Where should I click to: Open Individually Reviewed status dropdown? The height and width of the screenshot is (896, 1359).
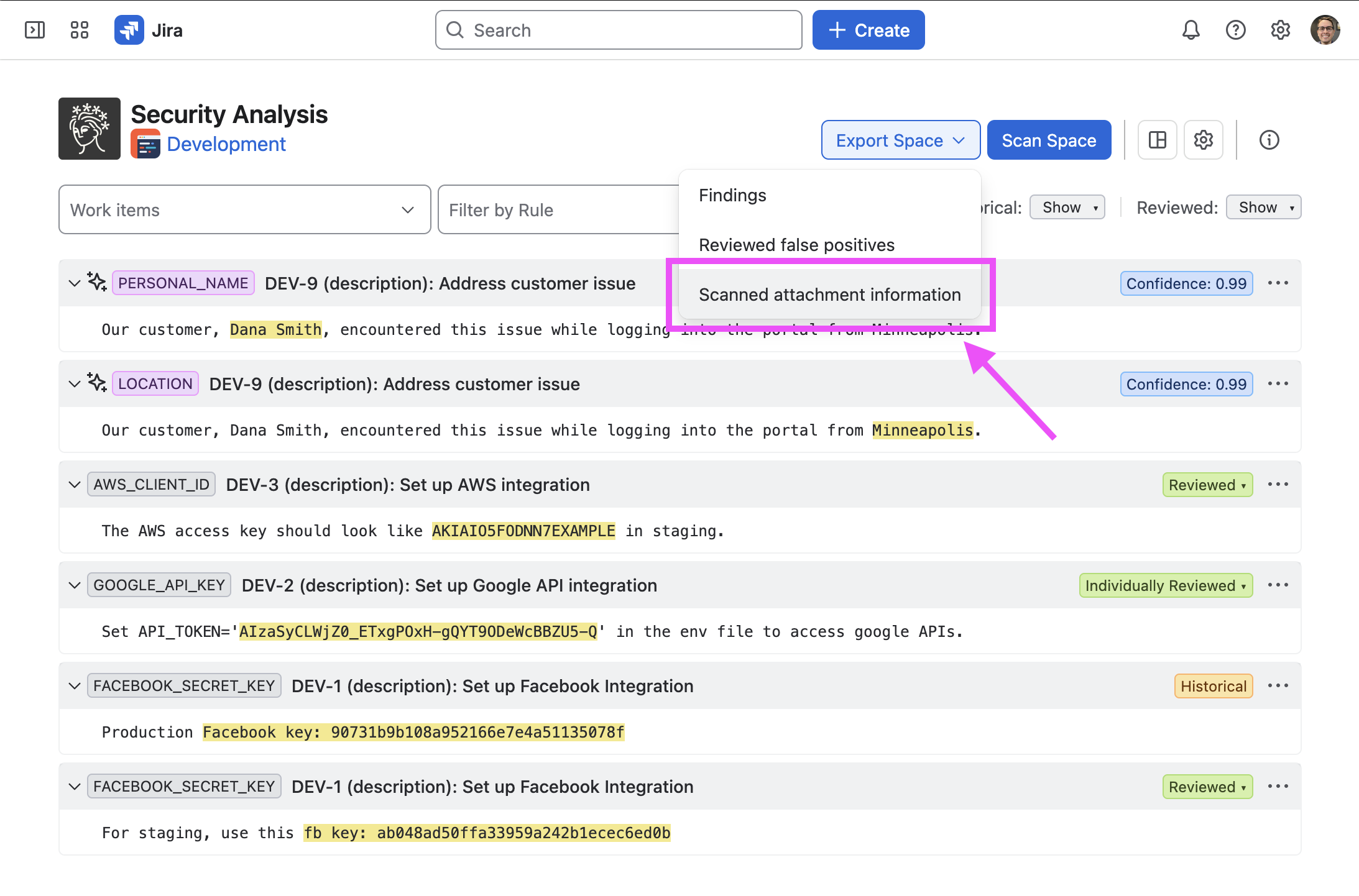(1166, 586)
